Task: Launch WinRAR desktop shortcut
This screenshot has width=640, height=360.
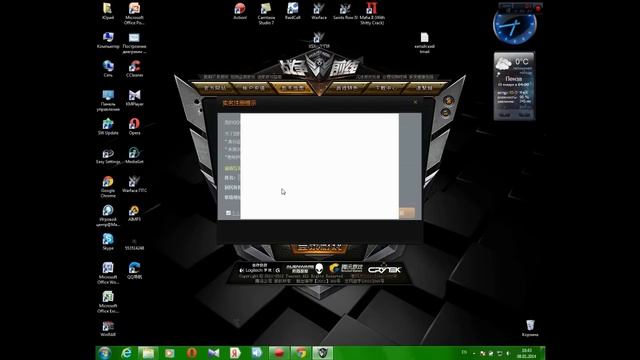Action: coord(108,328)
